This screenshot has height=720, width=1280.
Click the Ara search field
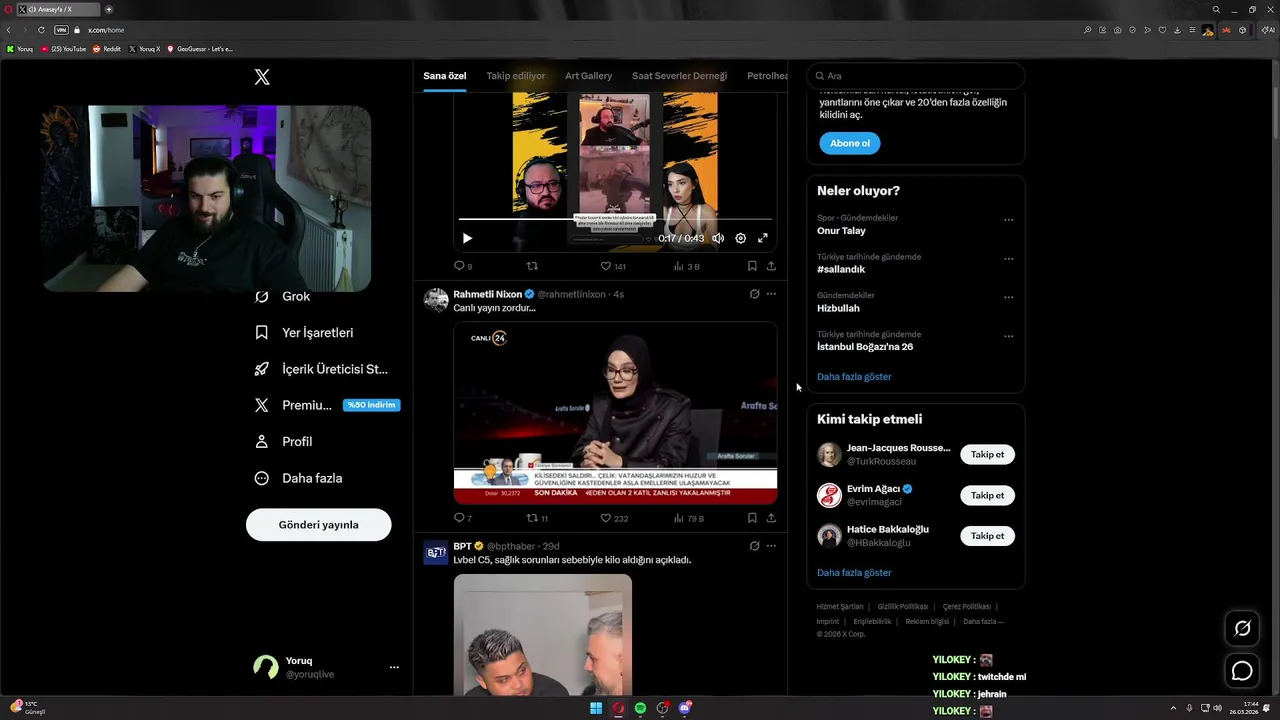click(x=916, y=76)
